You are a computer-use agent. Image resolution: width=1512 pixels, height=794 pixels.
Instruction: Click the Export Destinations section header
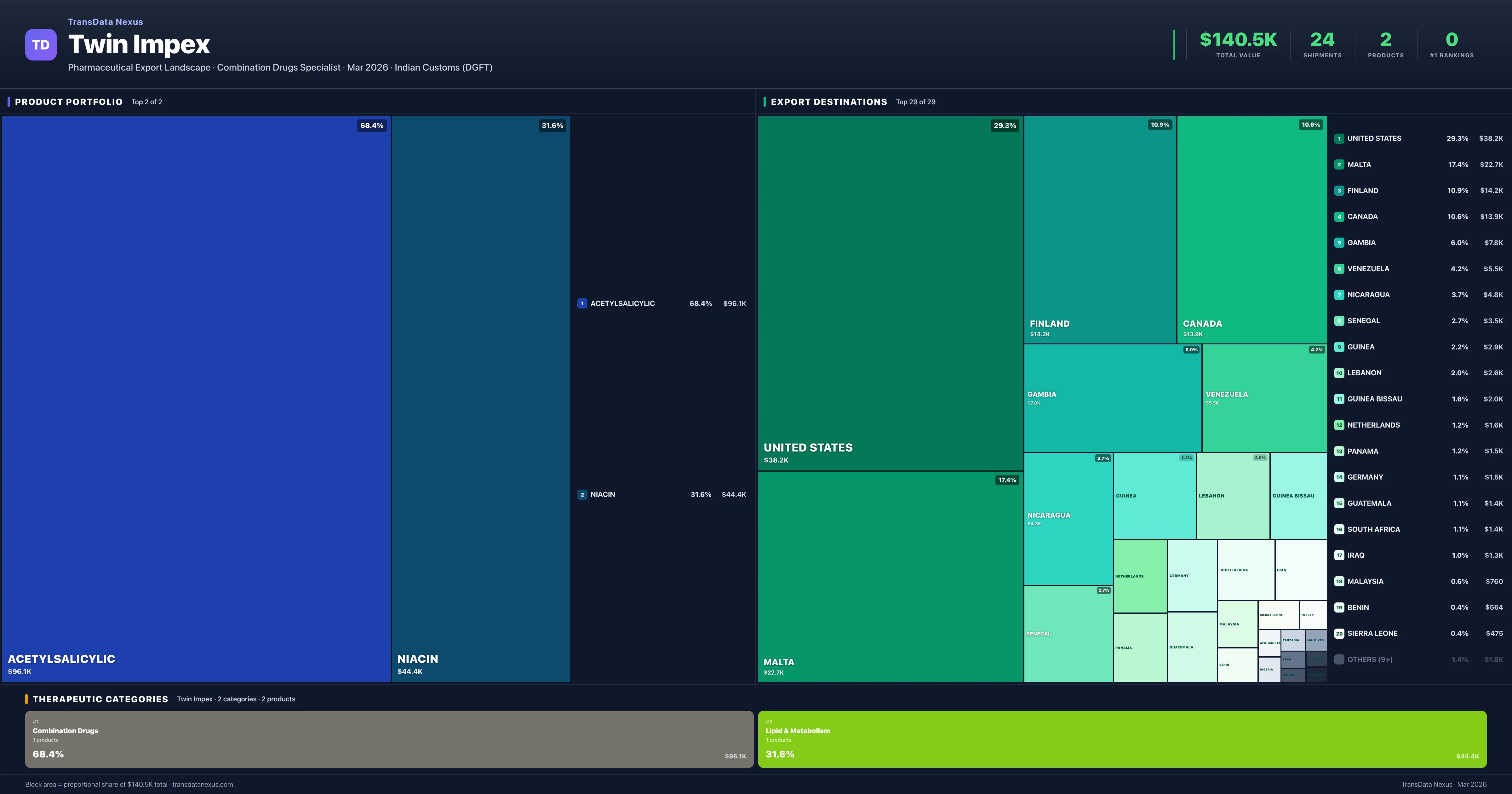pyautogui.click(x=828, y=102)
